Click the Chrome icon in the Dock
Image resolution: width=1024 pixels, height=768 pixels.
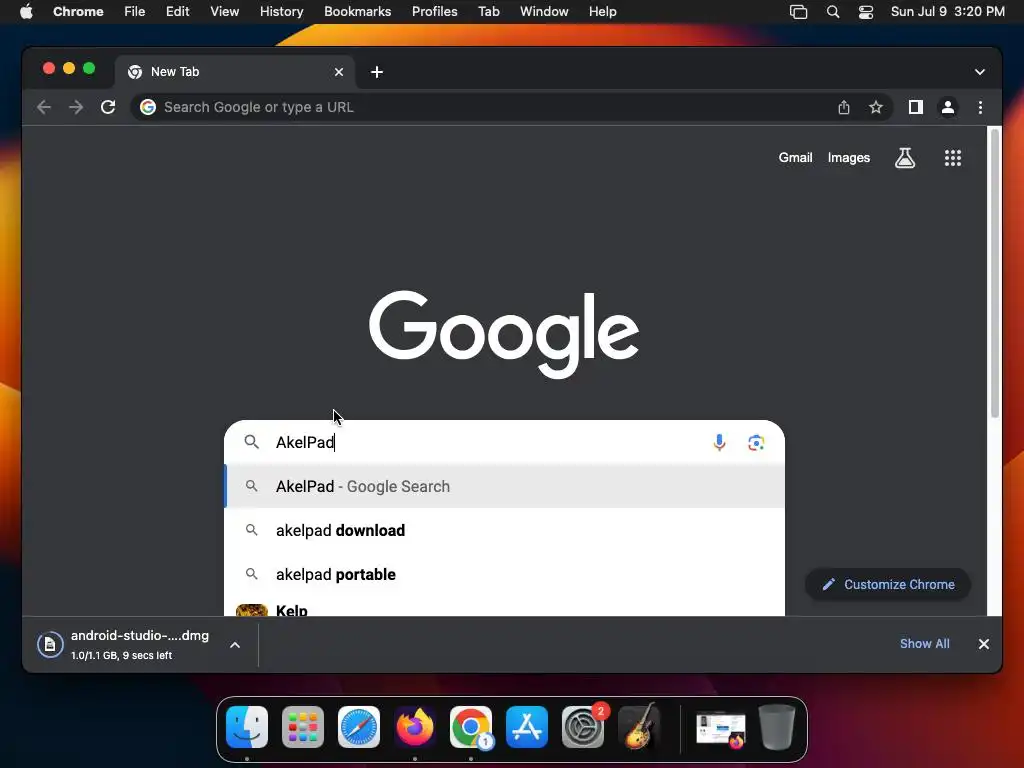[471, 727]
